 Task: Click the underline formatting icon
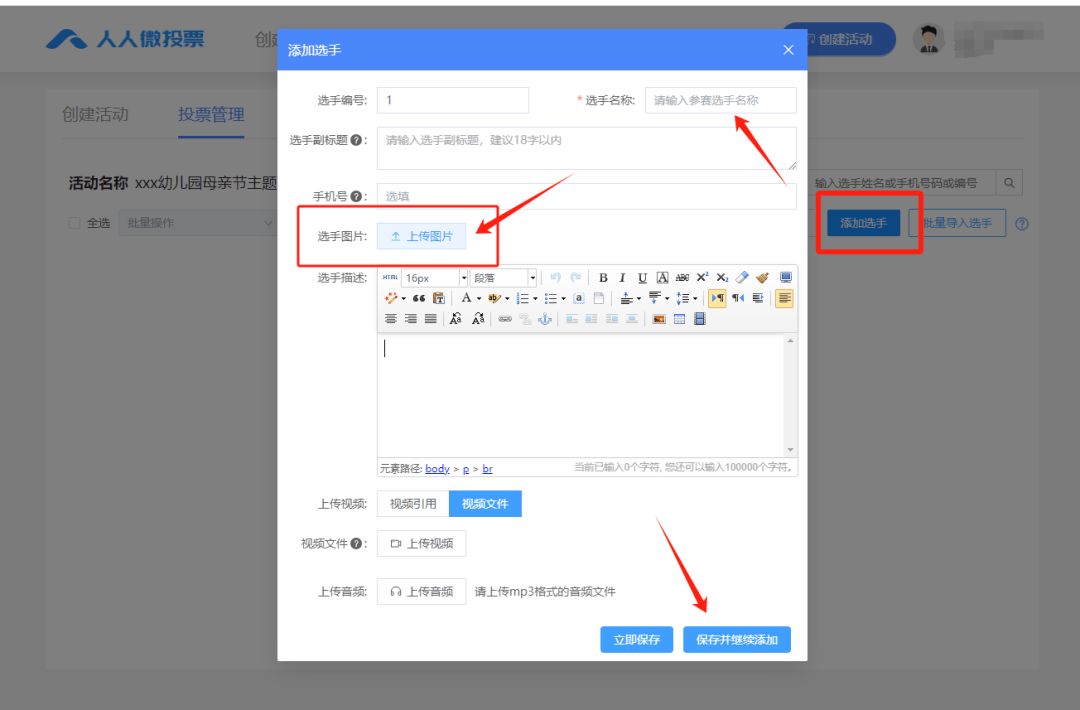[x=641, y=278]
